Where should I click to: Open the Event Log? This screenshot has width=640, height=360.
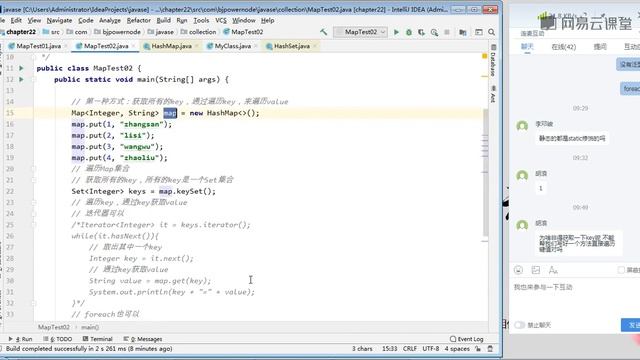(467, 339)
